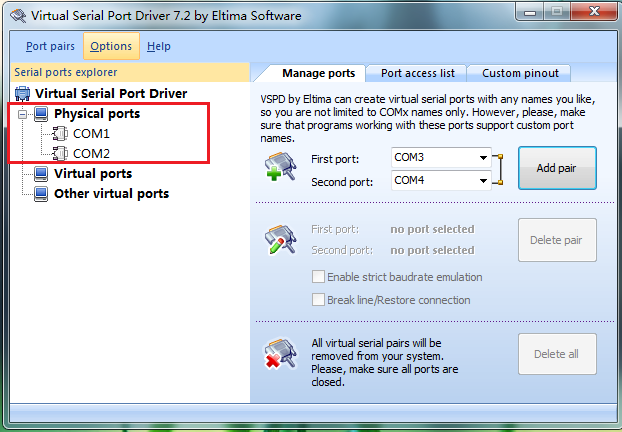Image resolution: width=622 pixels, height=432 pixels.
Task: Click the app icon in the title bar
Action: (18, 16)
